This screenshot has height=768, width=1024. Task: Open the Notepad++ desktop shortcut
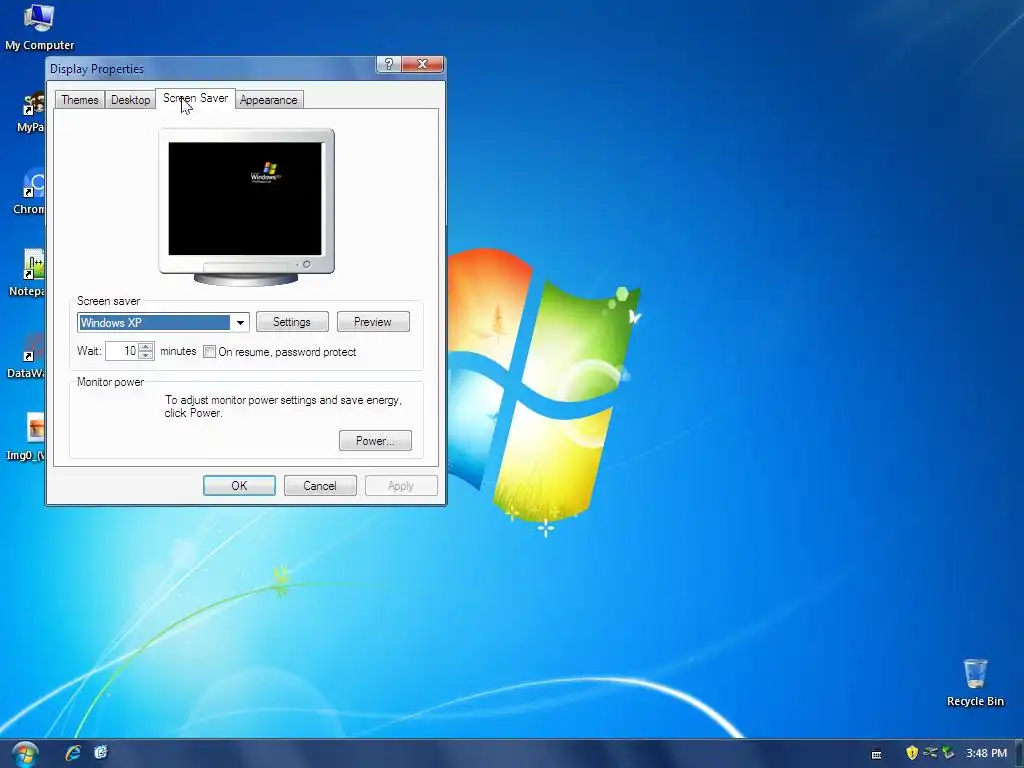29,273
